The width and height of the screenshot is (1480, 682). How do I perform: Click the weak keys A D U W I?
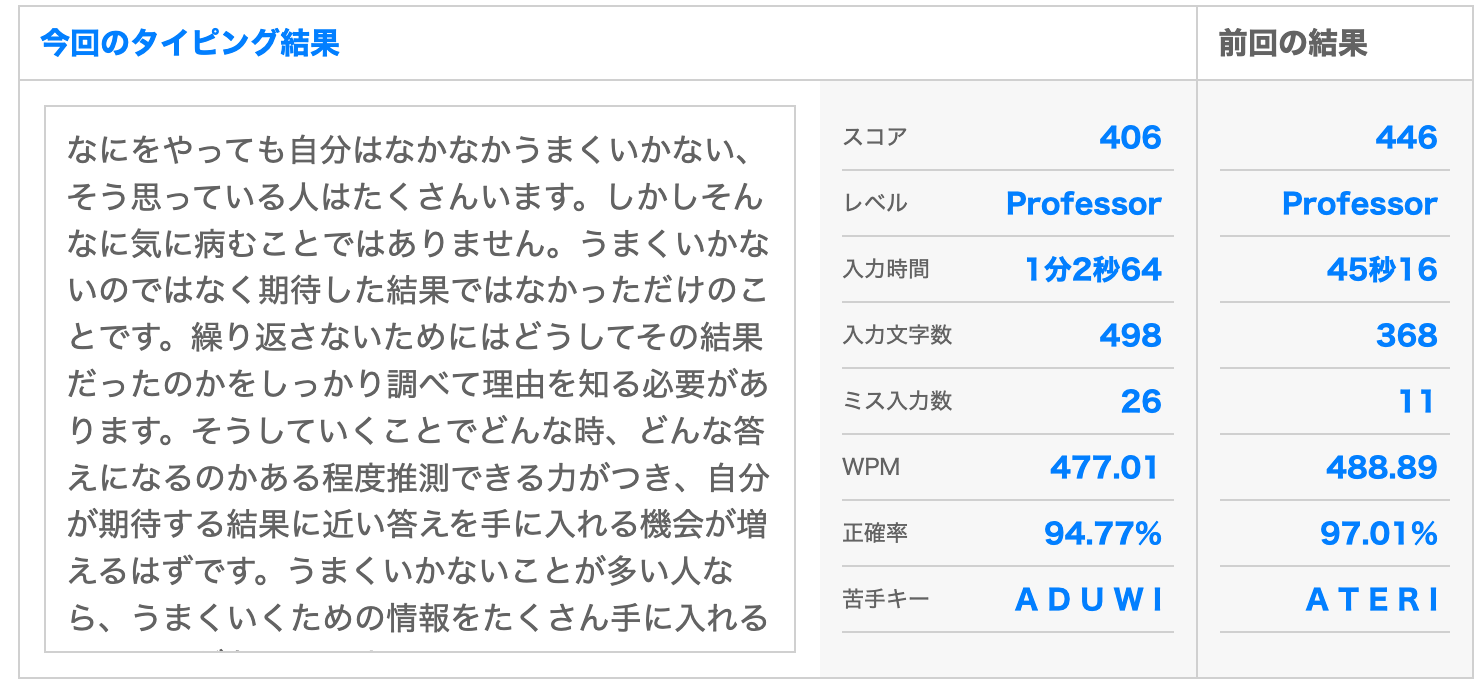(1090, 599)
